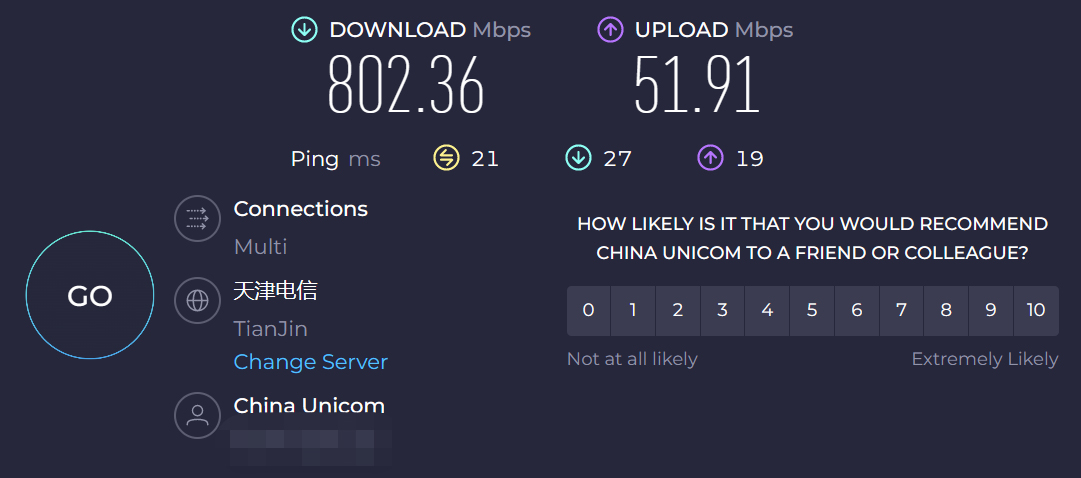Click the globe server icon
The width and height of the screenshot is (1081, 478).
pos(197,300)
